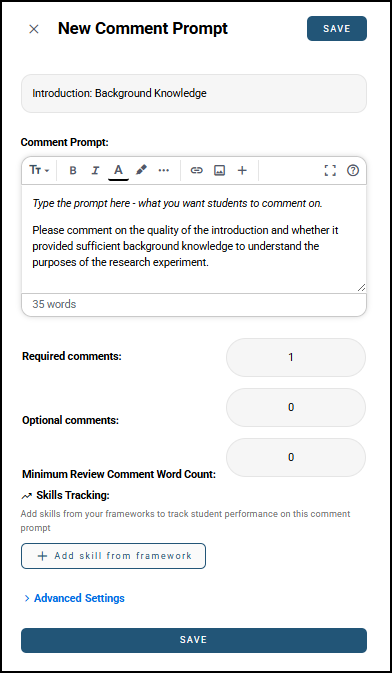Screen dimensions: 392x673
Task: Toggle italic formatting
Action: (x=95, y=170)
